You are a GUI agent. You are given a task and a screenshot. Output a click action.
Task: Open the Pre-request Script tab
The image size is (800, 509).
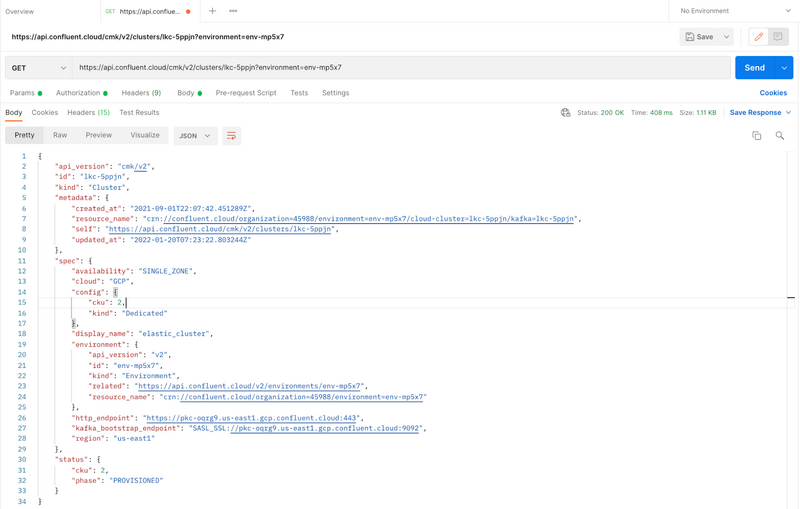[x=246, y=93]
